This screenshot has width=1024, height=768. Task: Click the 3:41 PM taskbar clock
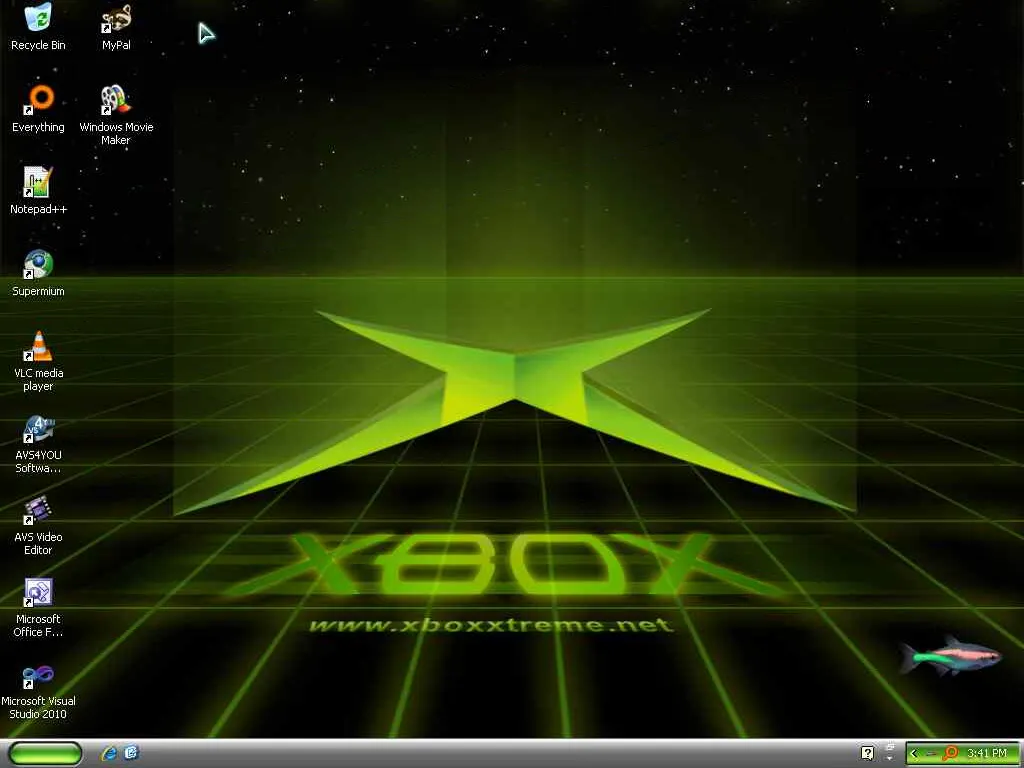coord(987,753)
